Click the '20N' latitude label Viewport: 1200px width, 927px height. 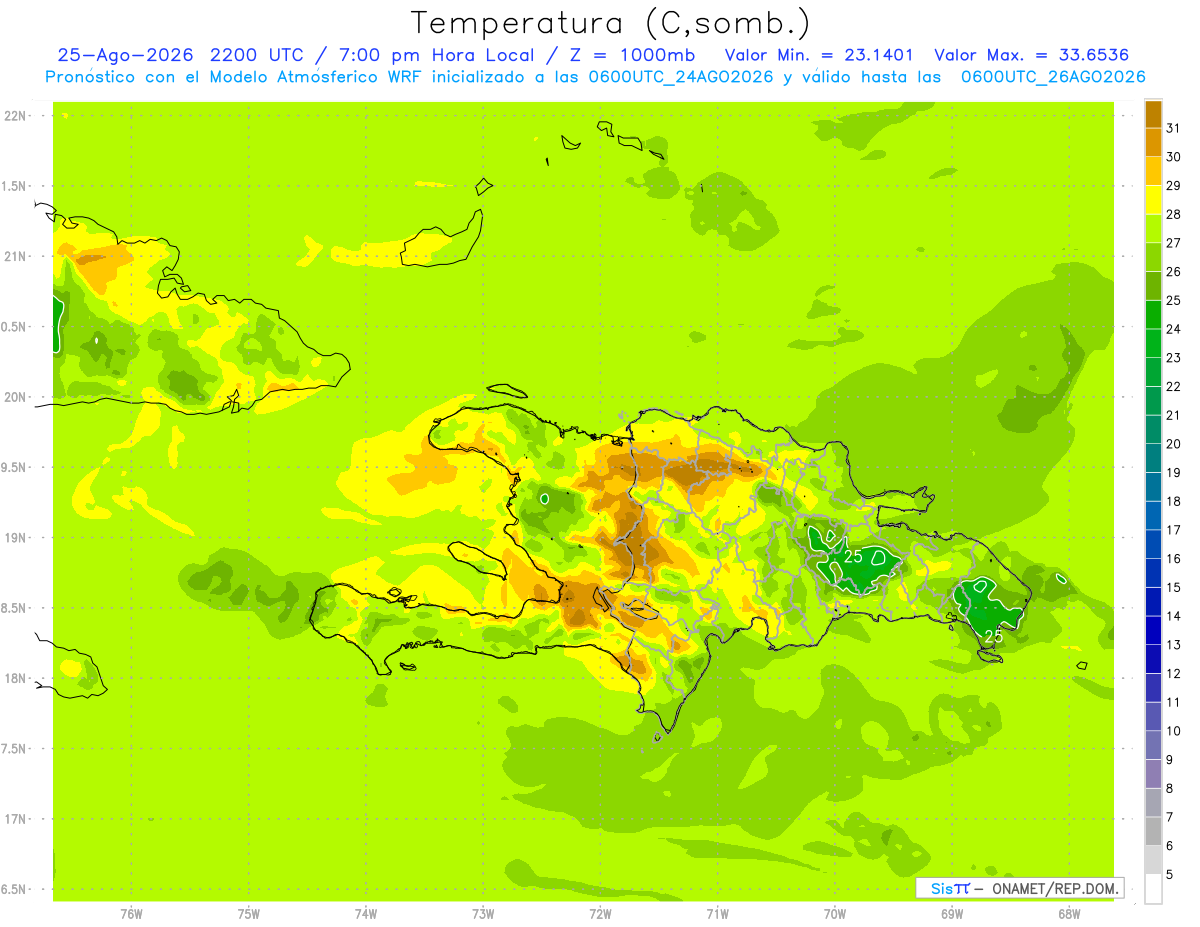15,397
